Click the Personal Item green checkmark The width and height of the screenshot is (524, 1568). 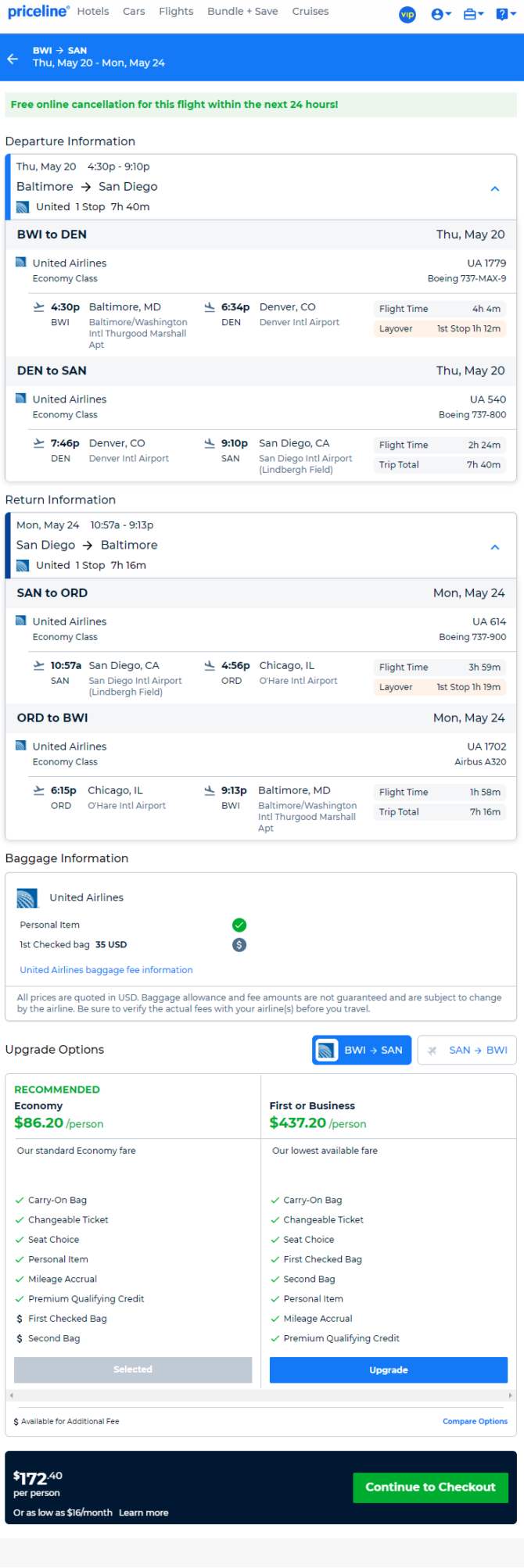tap(239, 925)
